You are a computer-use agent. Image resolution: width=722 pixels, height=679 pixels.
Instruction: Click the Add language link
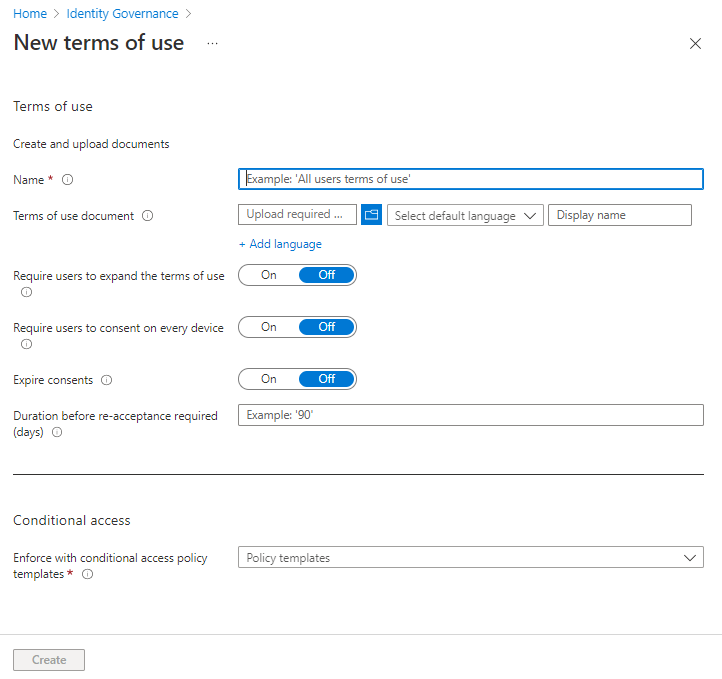(280, 244)
